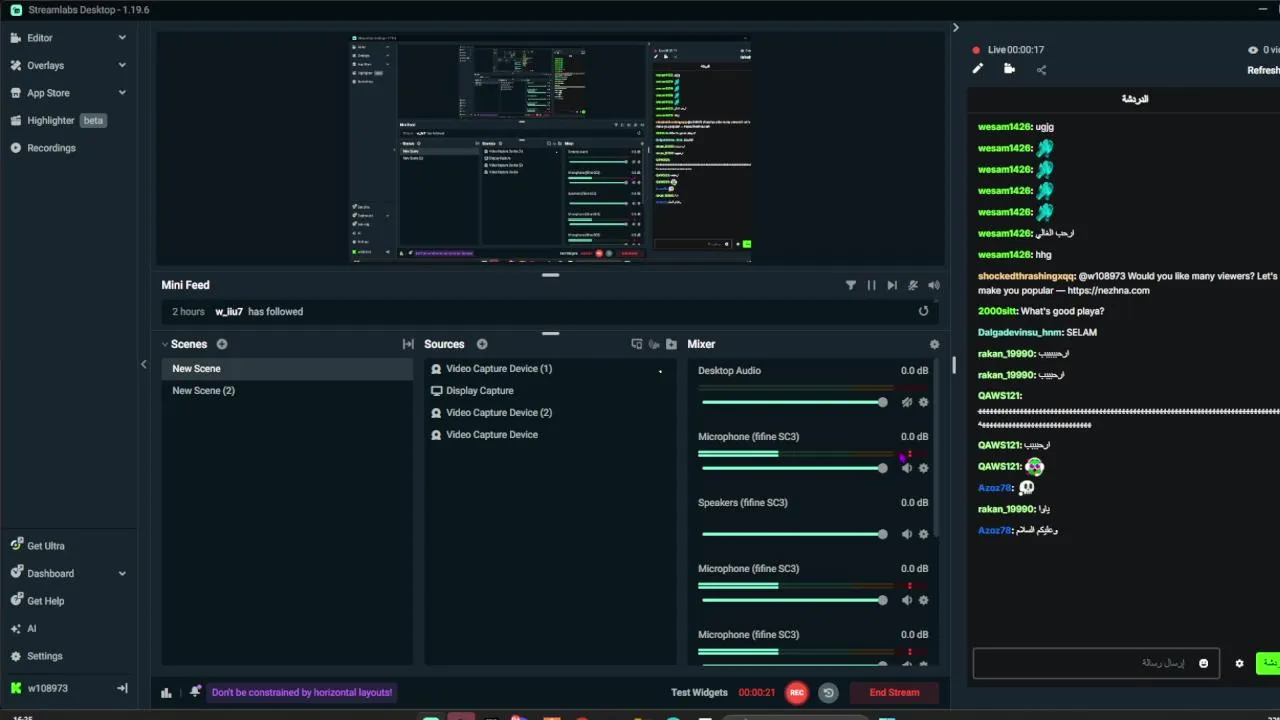Click the w108973 account name
Viewport: 1280px width, 720px height.
point(48,689)
